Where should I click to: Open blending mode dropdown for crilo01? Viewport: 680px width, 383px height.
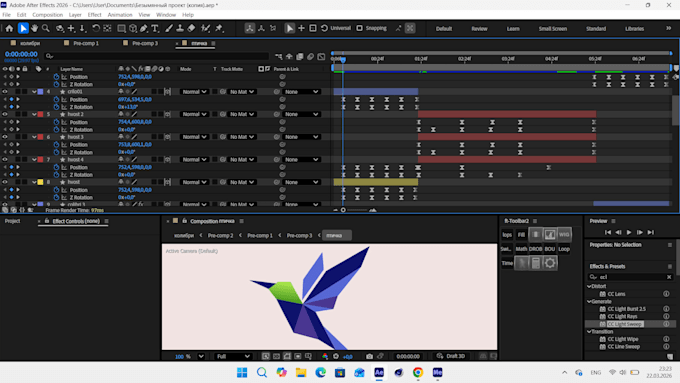pyautogui.click(x=194, y=92)
